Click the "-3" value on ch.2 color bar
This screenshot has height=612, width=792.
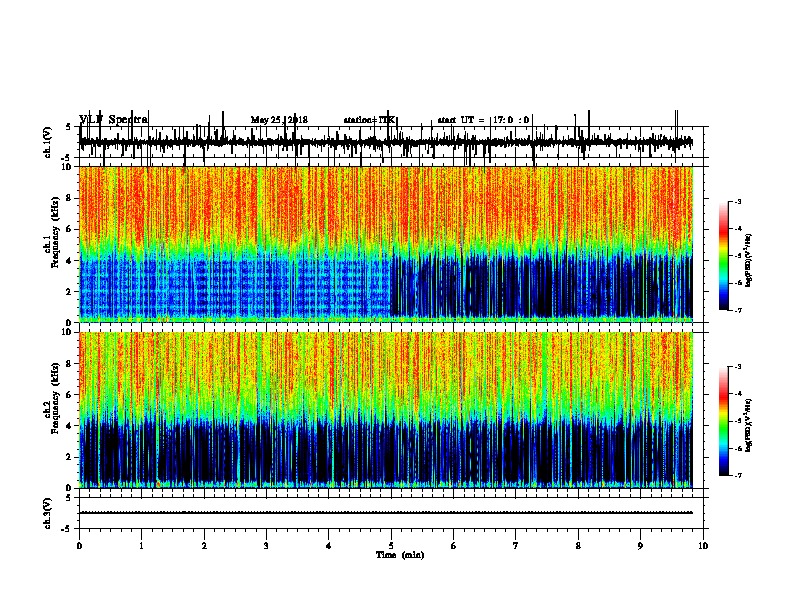click(x=737, y=367)
